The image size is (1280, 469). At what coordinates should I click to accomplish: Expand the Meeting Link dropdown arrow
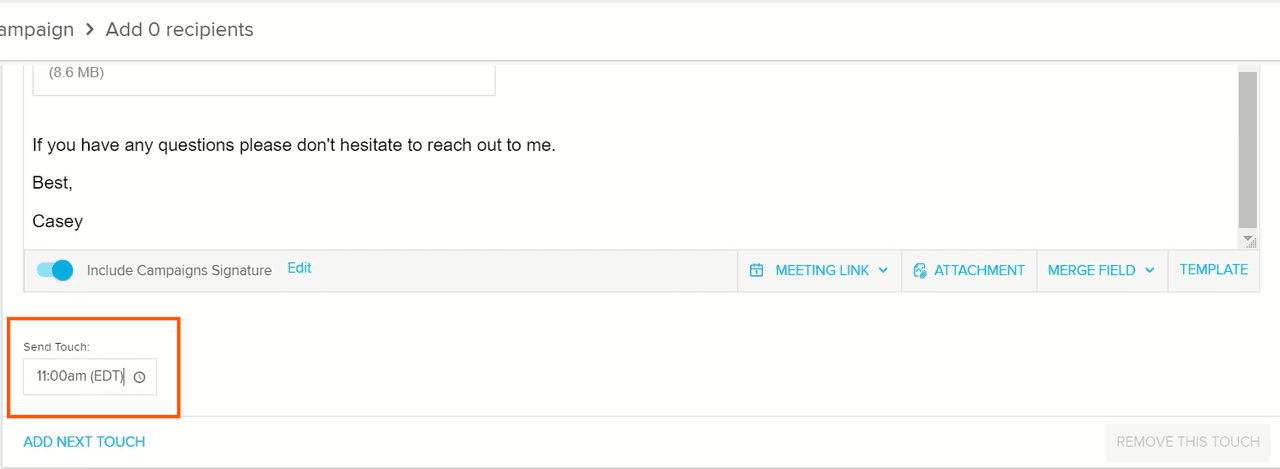(x=883, y=270)
